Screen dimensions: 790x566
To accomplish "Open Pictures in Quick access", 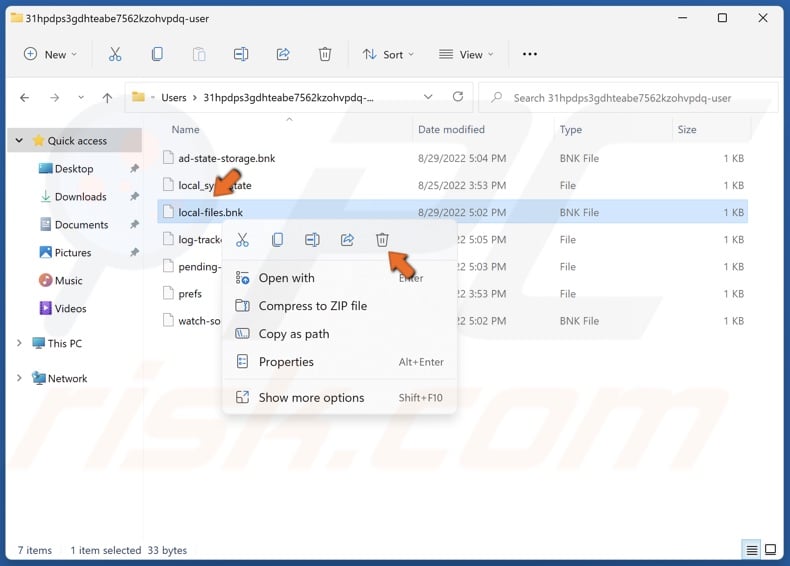I will coord(73,253).
